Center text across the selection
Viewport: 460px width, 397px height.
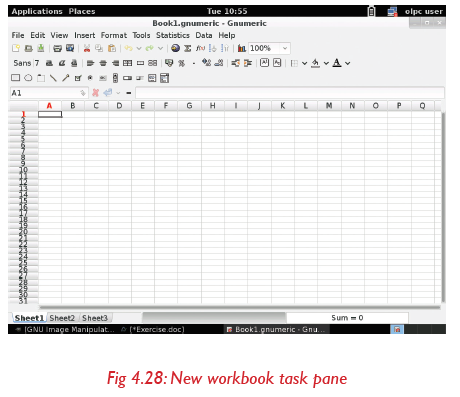point(128,63)
